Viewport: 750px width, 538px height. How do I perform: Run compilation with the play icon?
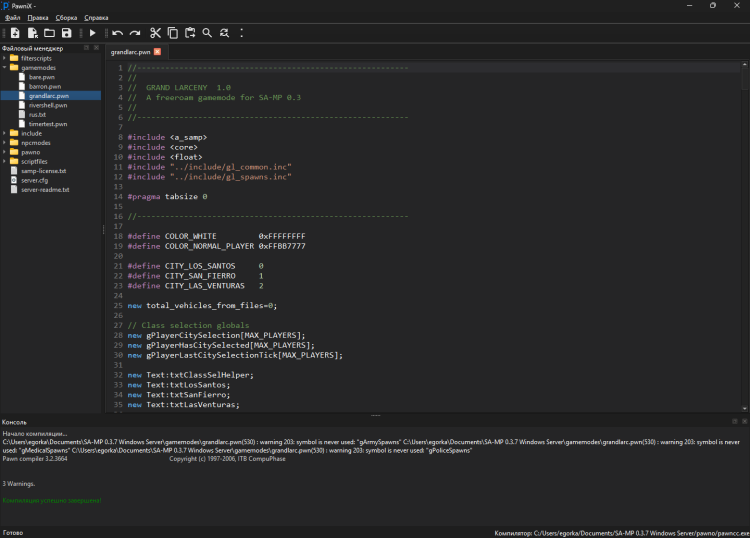pyautogui.click(x=93, y=33)
